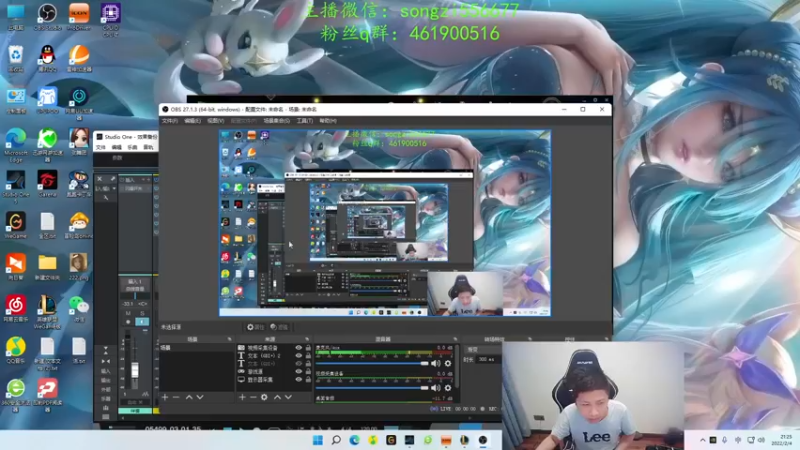The height and width of the screenshot is (450, 800).
Task: Mute the 麦克风/Aux speaker icon
Action: [435, 363]
